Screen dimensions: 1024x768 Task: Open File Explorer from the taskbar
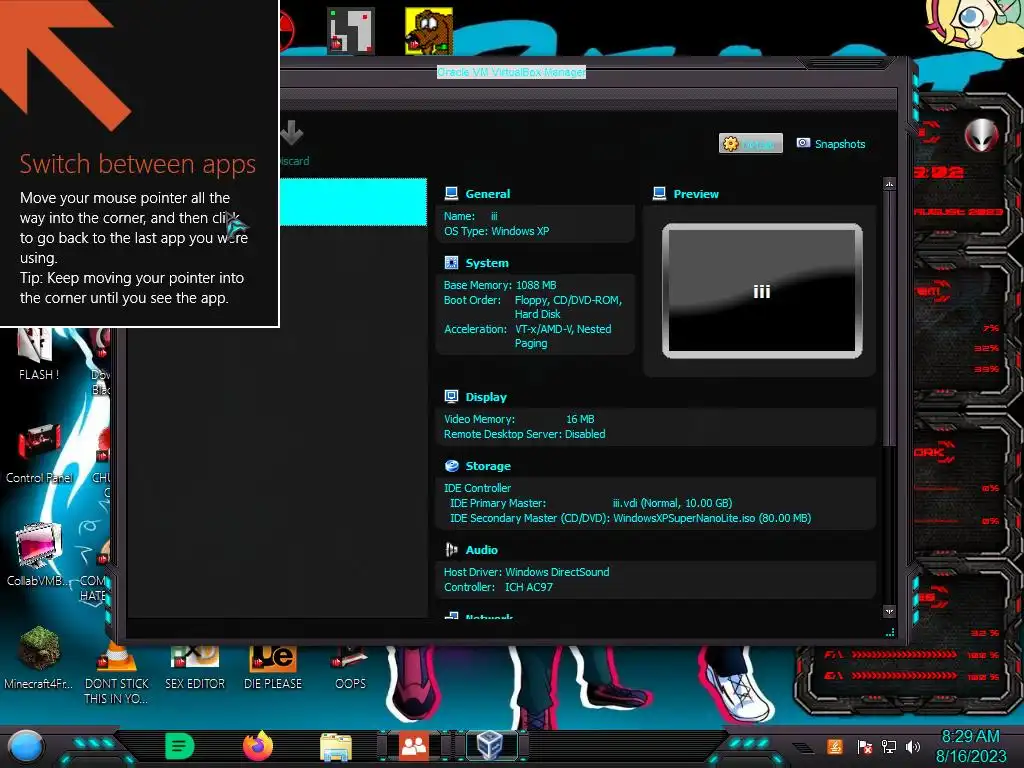point(336,747)
